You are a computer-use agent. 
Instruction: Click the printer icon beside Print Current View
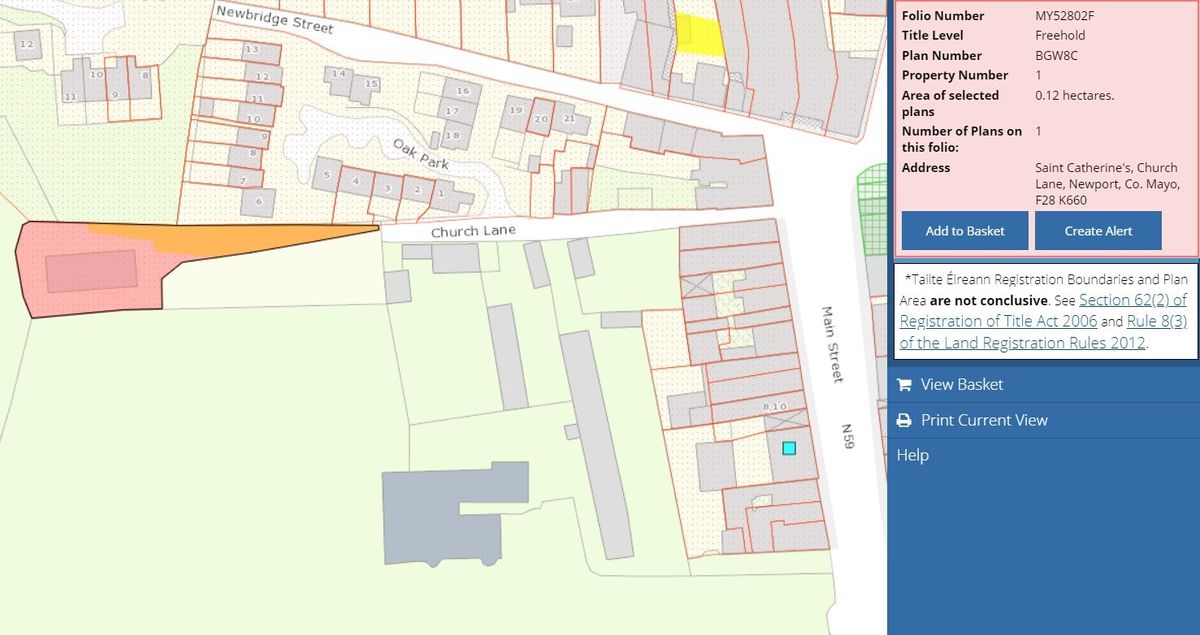904,420
